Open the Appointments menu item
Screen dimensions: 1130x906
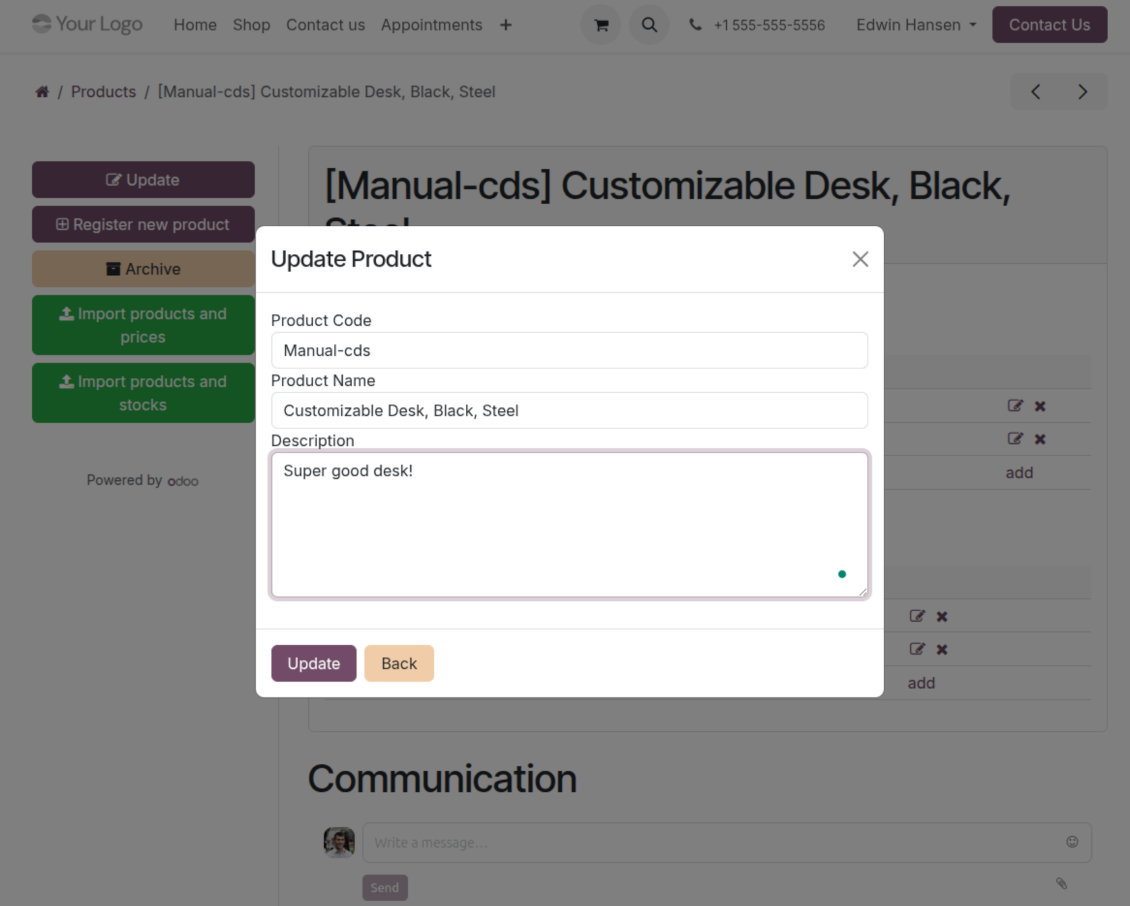[x=431, y=25]
